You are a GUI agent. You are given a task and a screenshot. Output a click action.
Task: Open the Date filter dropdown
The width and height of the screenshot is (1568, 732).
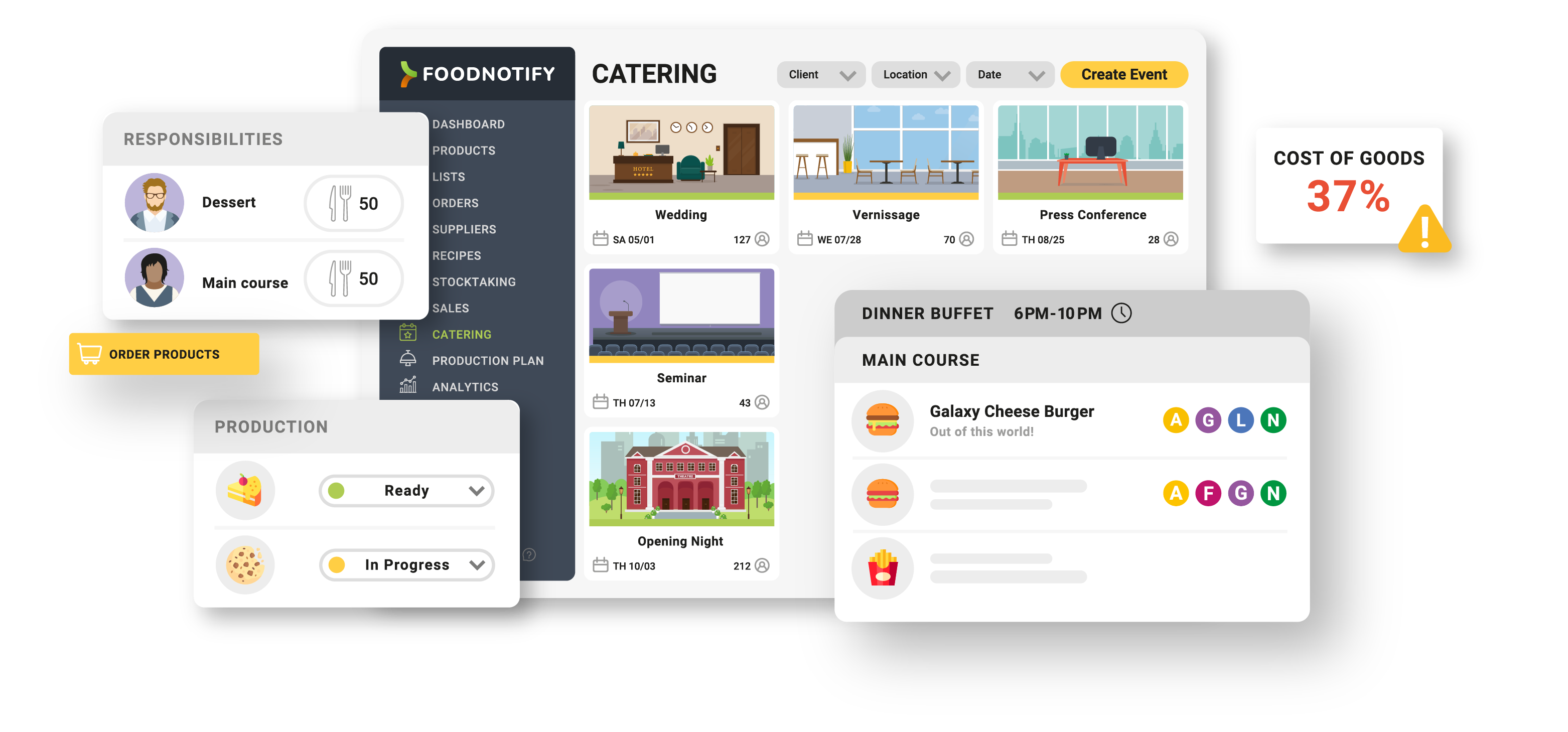(x=1007, y=73)
